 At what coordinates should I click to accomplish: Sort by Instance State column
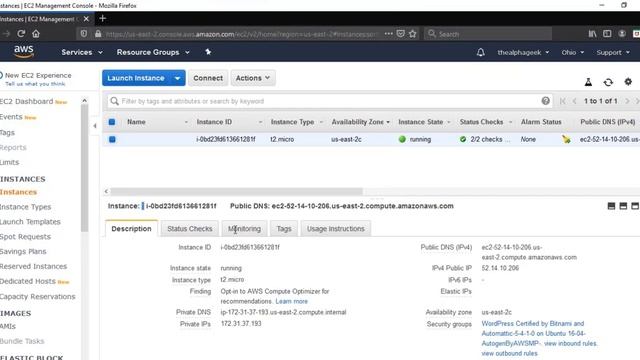click(424, 122)
